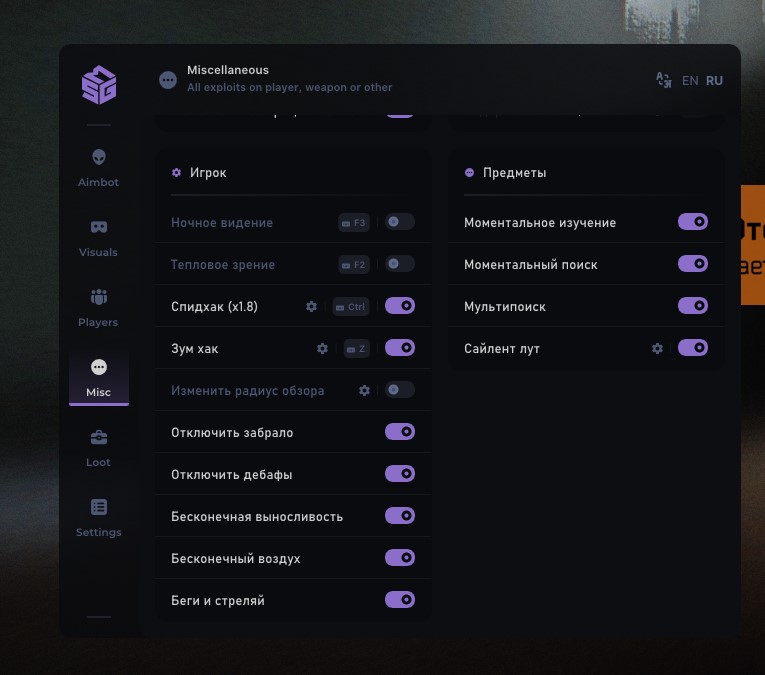The image size is (765, 675).
Task: Open the Visuals section headset icon
Action: [x=98, y=228]
